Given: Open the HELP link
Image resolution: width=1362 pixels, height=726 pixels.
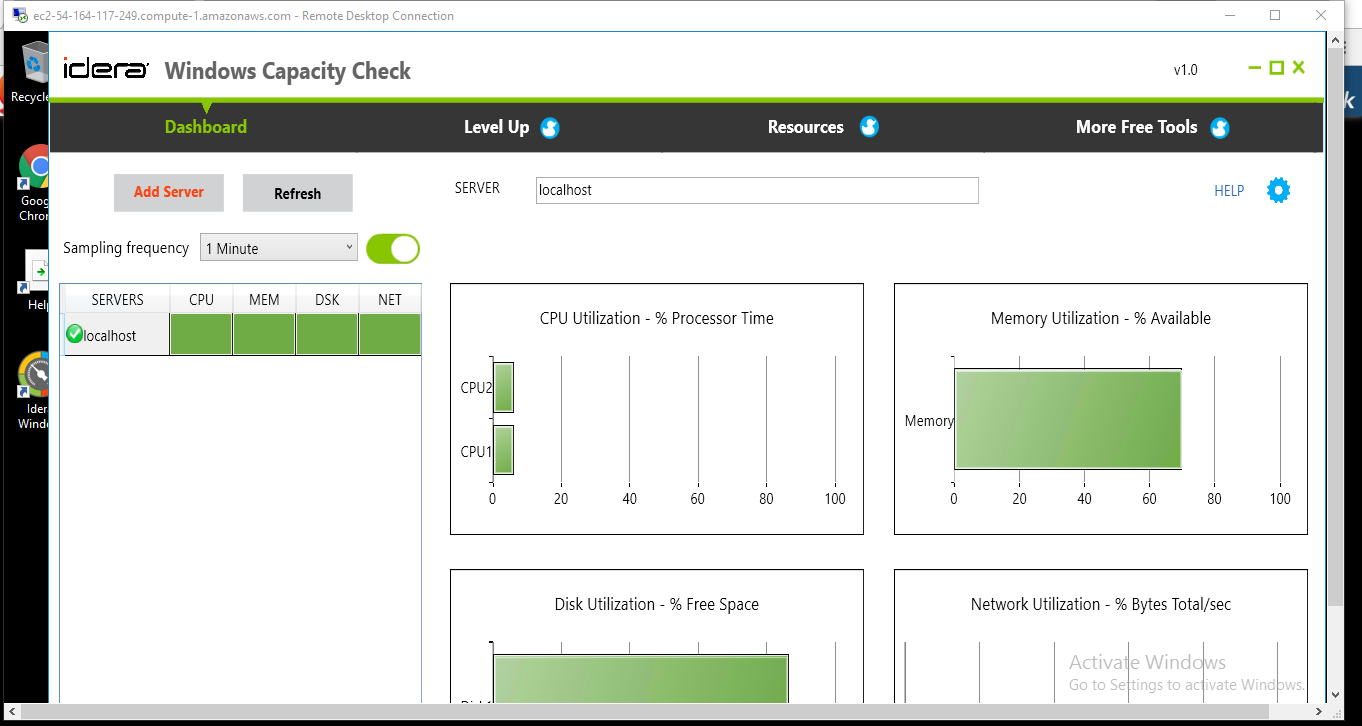Looking at the screenshot, I should point(1229,191).
